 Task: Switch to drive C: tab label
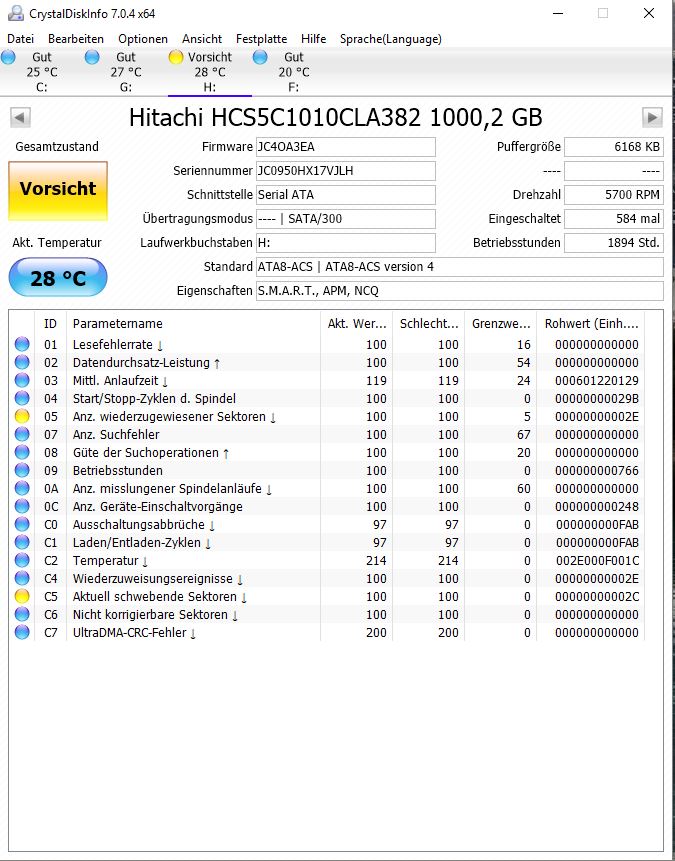[x=42, y=87]
